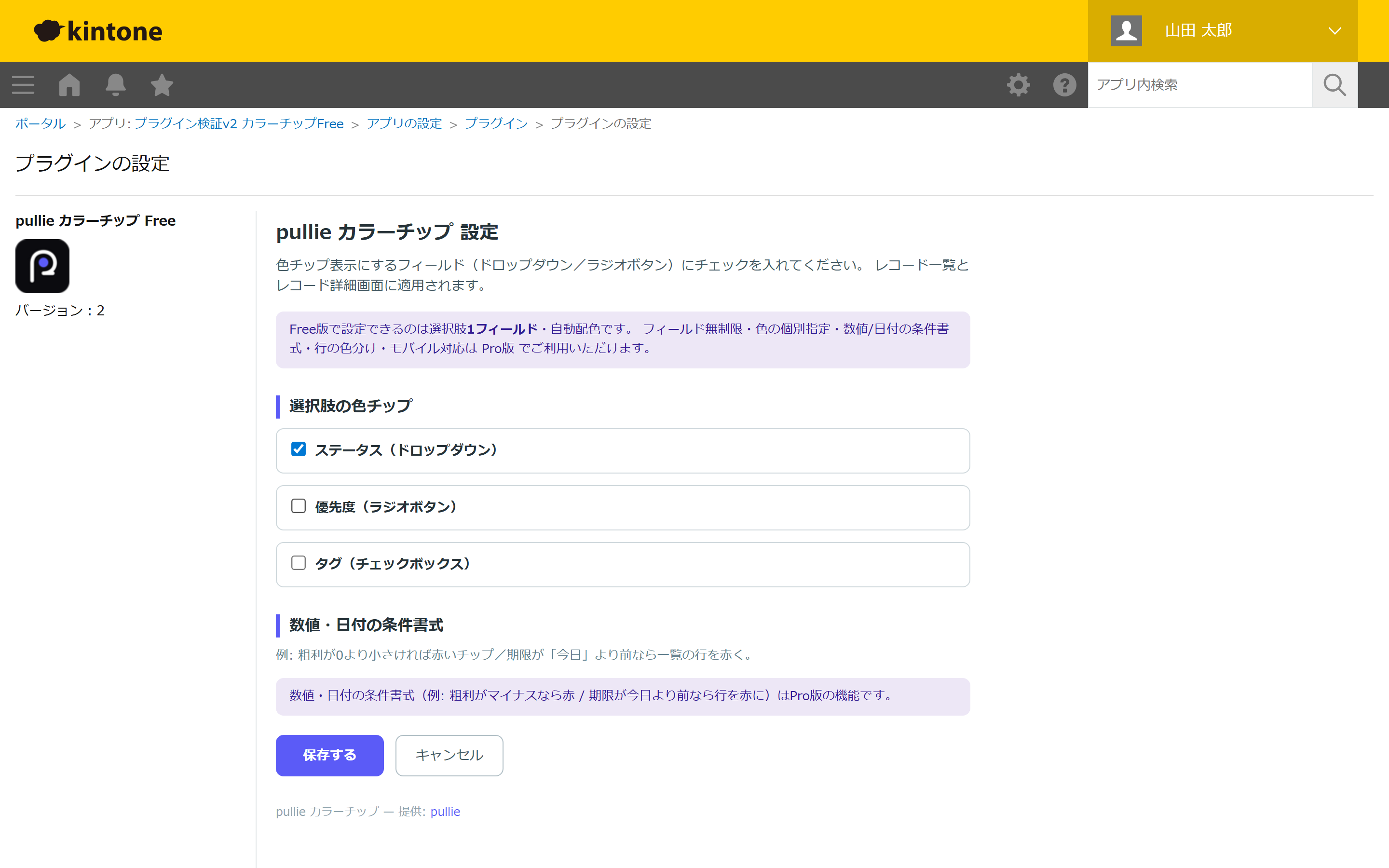The height and width of the screenshot is (868, 1389).
Task: Click the user avatar icon
Action: [1126, 30]
